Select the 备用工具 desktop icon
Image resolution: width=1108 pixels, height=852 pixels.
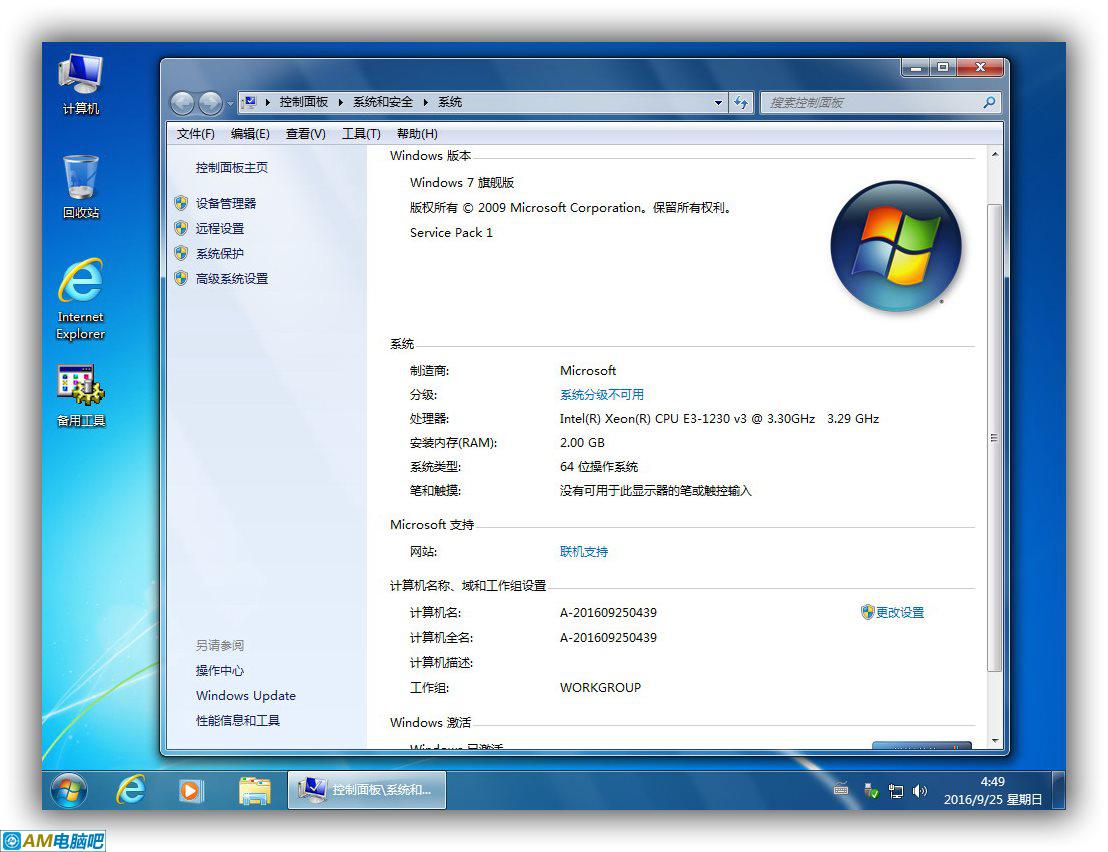coord(81,396)
